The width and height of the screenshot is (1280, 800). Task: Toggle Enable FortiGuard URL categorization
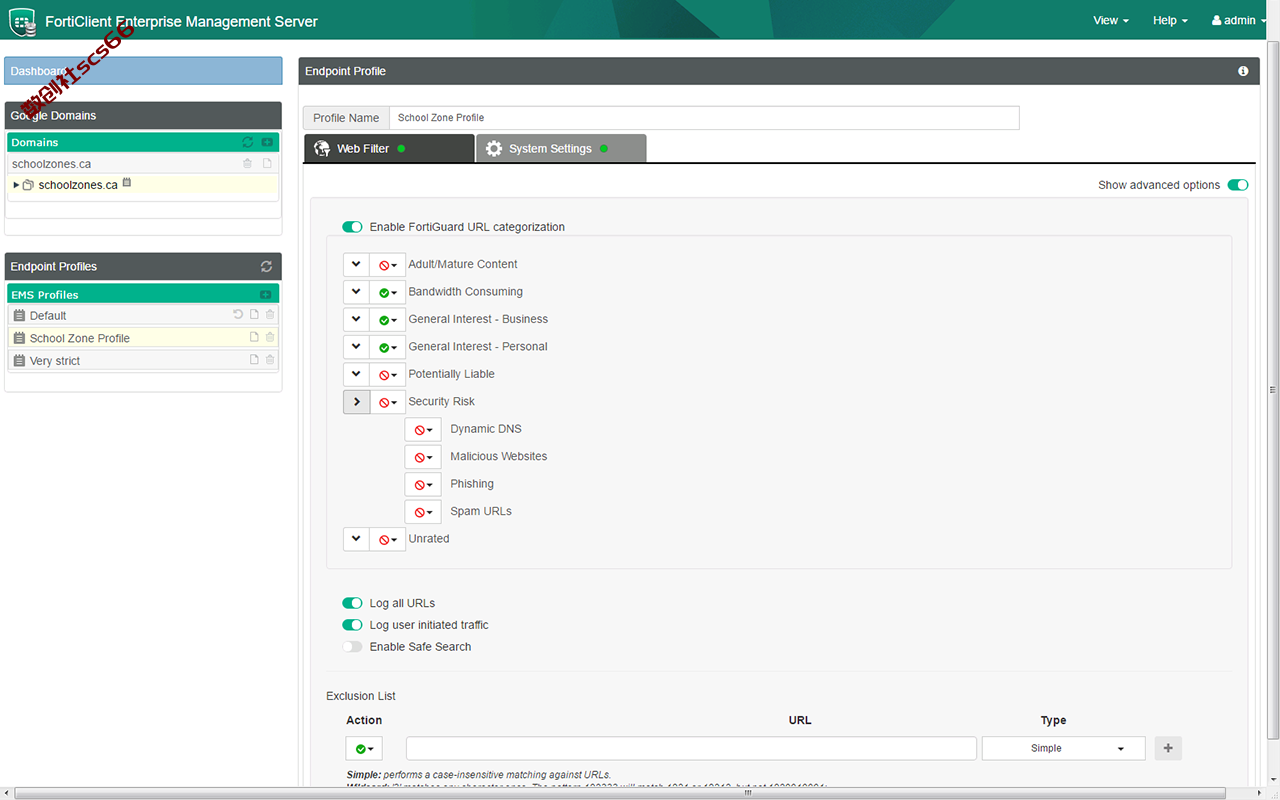(x=352, y=227)
